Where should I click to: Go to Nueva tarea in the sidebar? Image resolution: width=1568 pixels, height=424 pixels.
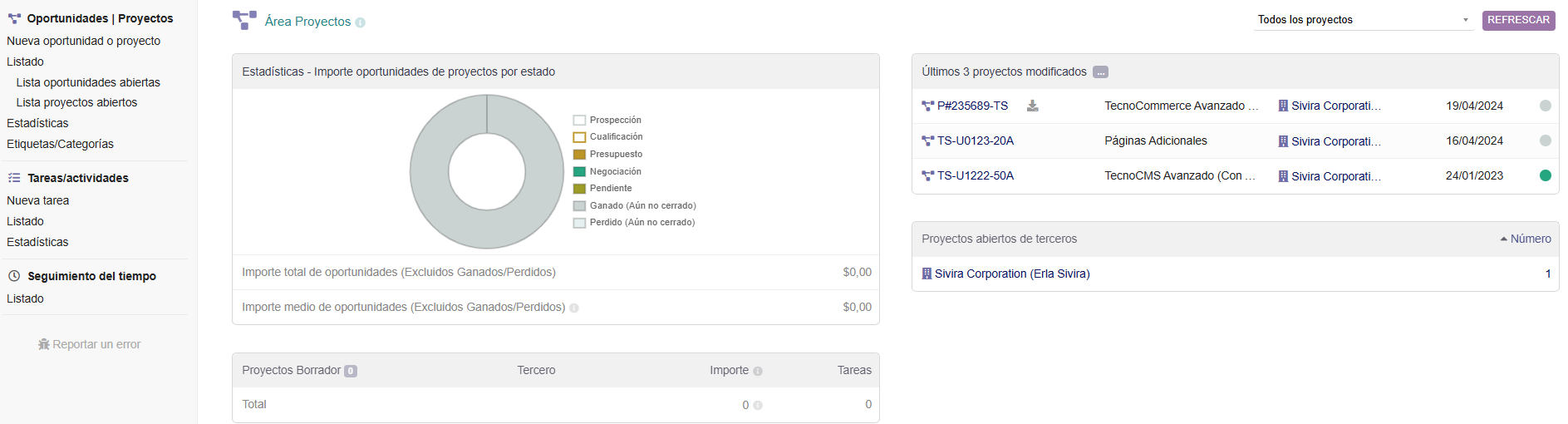(x=38, y=200)
